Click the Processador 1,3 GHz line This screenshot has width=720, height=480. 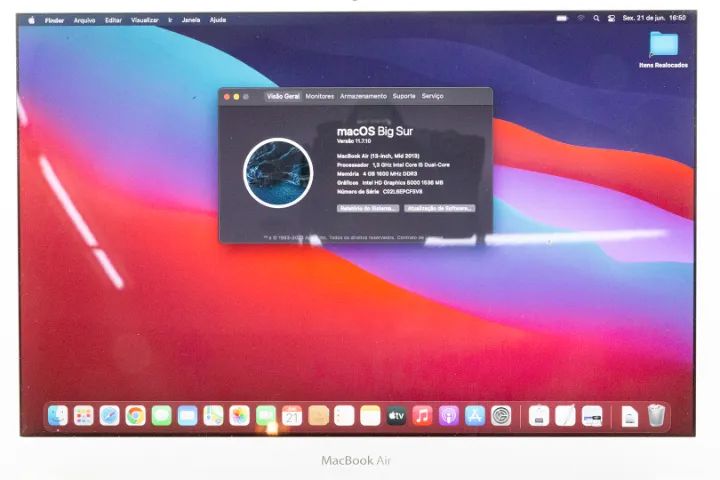[393, 164]
